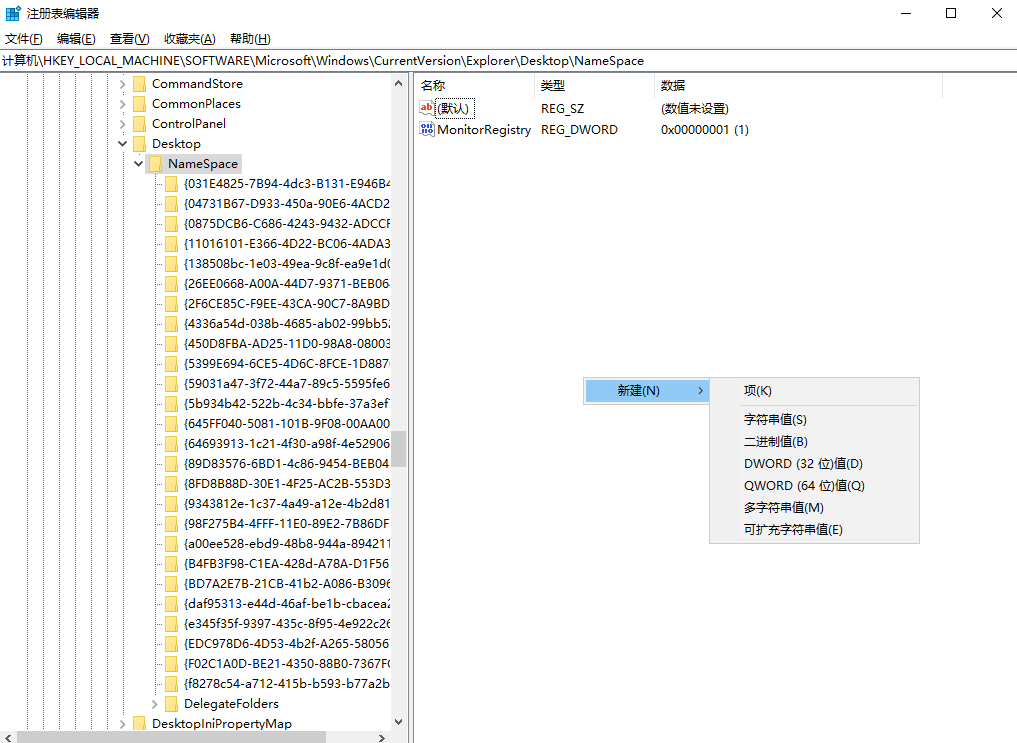Choose 字符串值(S) in the context submenu
The image size is (1017, 743).
[775, 420]
